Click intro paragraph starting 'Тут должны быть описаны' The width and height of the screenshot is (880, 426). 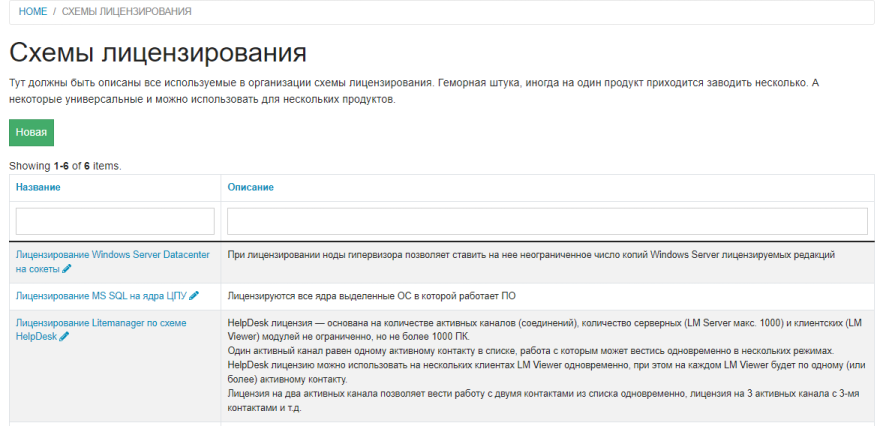(414, 91)
